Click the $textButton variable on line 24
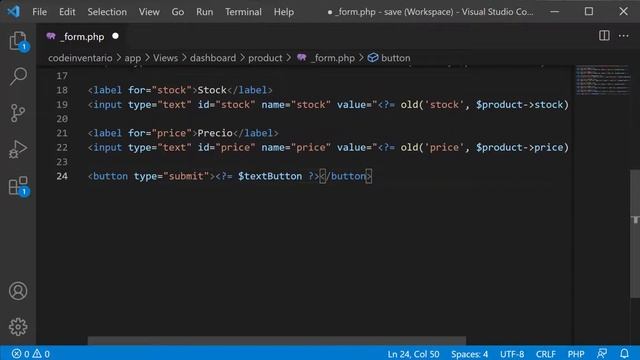 pos(270,176)
